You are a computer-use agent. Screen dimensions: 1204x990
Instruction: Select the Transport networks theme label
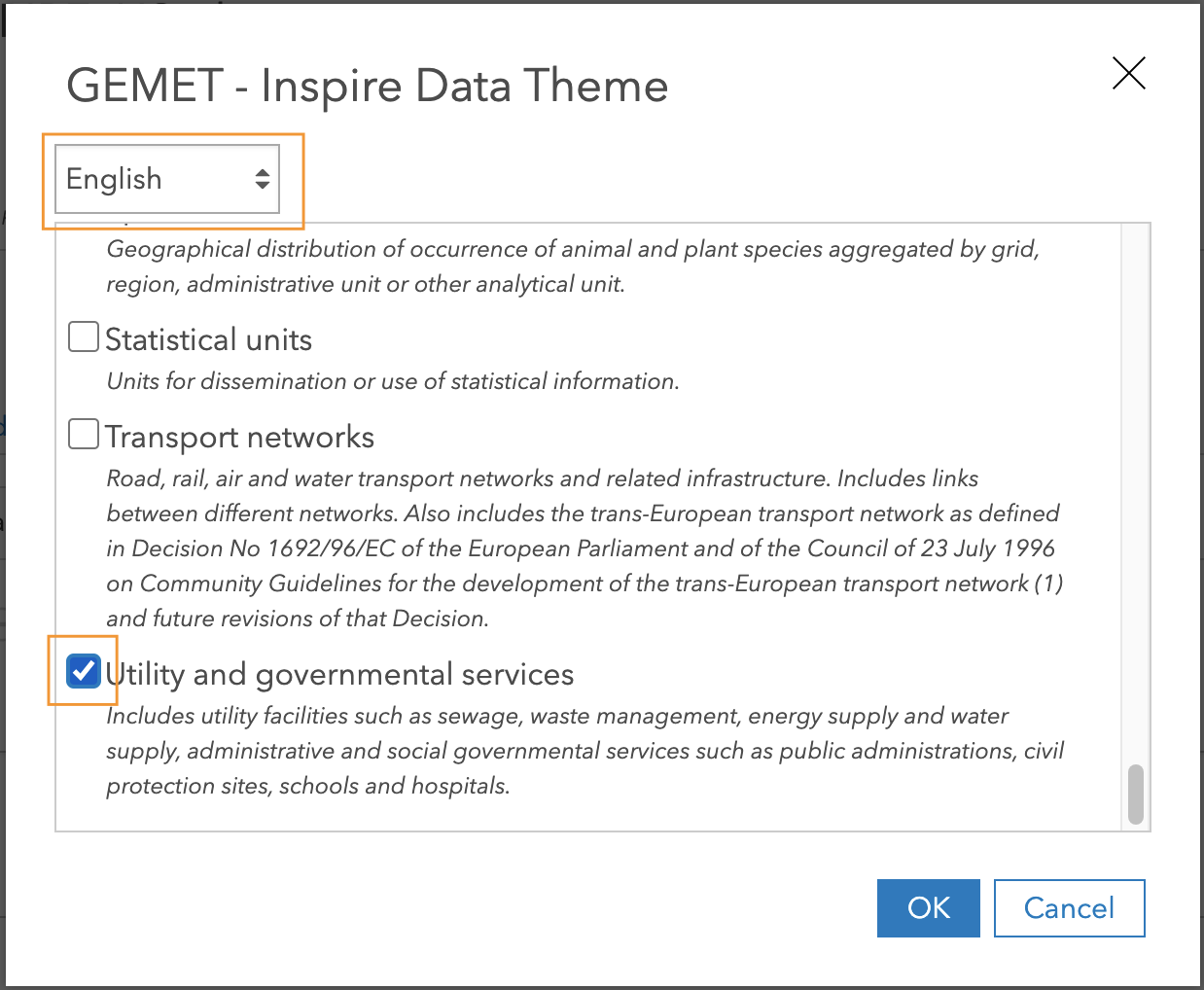pyautogui.click(x=239, y=437)
